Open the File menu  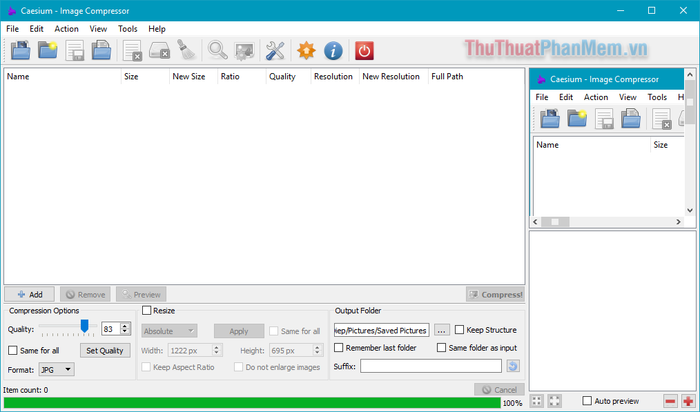pyautogui.click(x=12, y=29)
